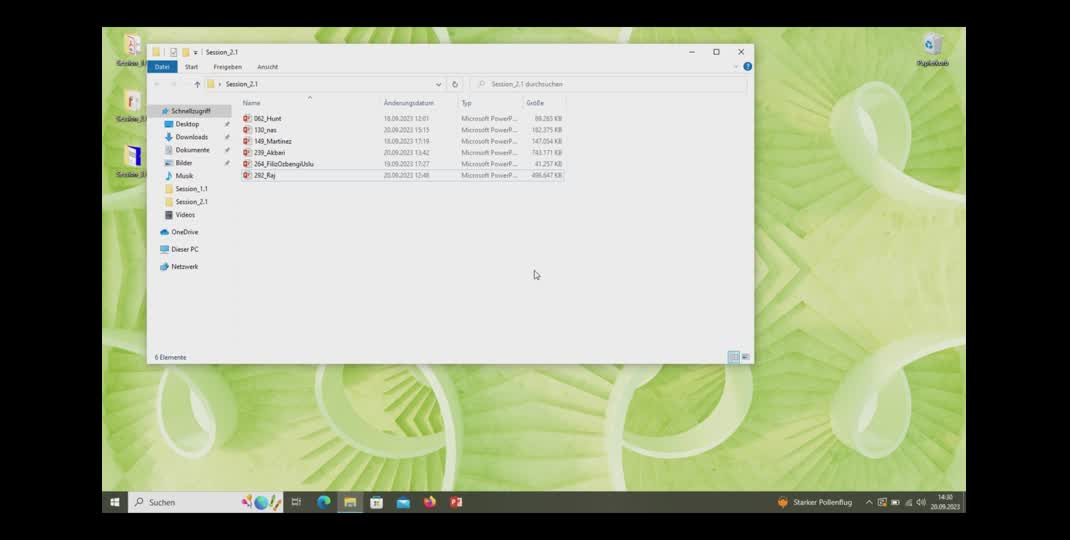Click the Windows Start button

pyautogui.click(x=115, y=502)
